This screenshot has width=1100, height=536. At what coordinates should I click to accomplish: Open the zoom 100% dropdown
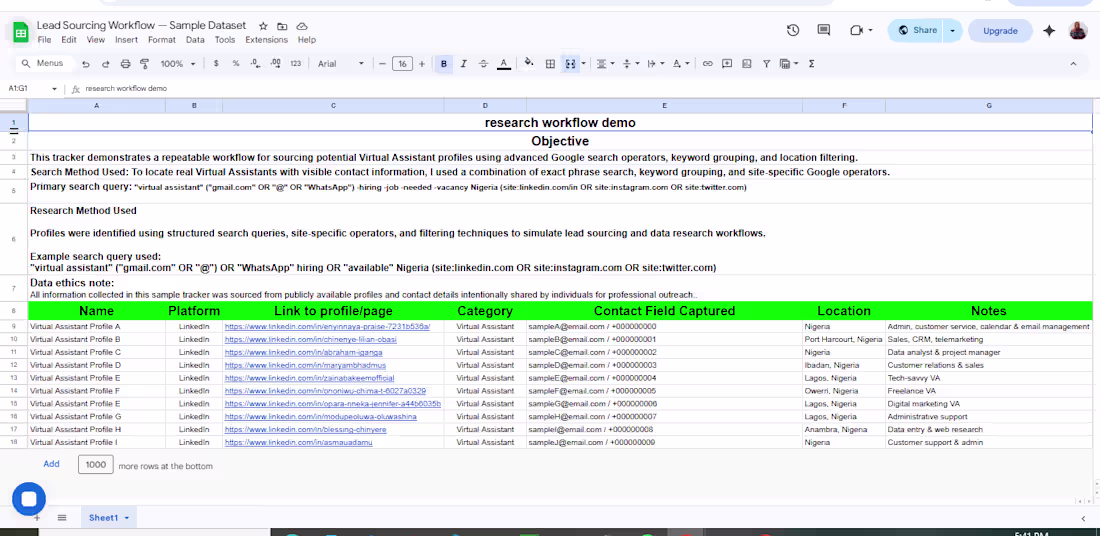tap(178, 64)
